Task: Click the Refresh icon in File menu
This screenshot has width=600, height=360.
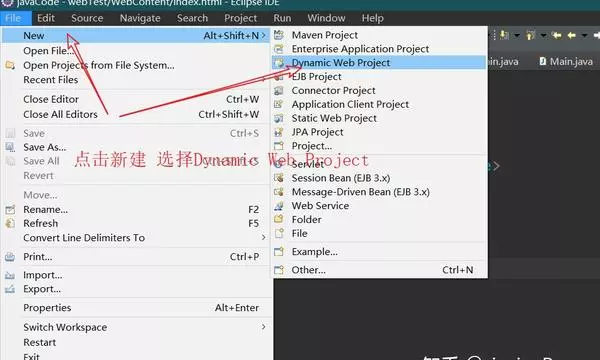Action: (x=10, y=223)
